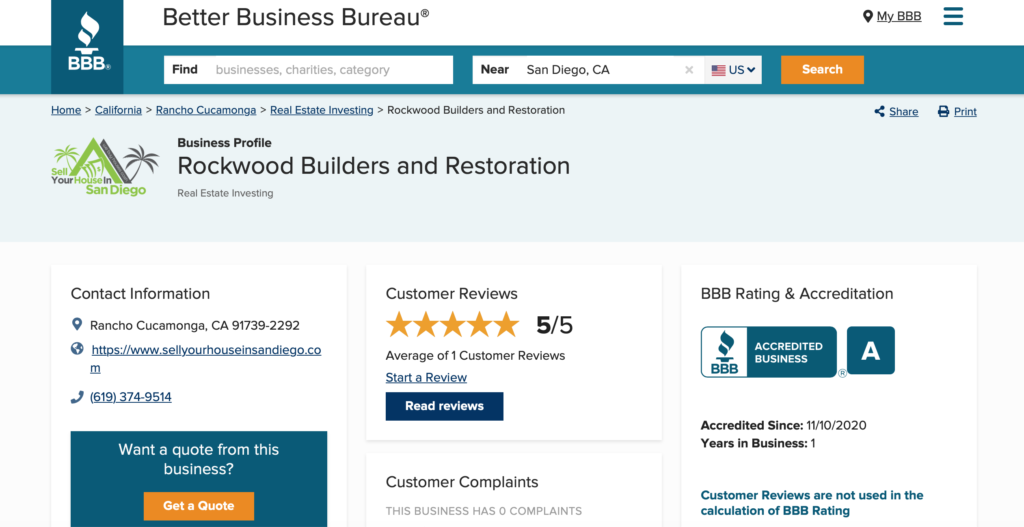
Task: Click the Read reviews button
Action: pyautogui.click(x=444, y=406)
